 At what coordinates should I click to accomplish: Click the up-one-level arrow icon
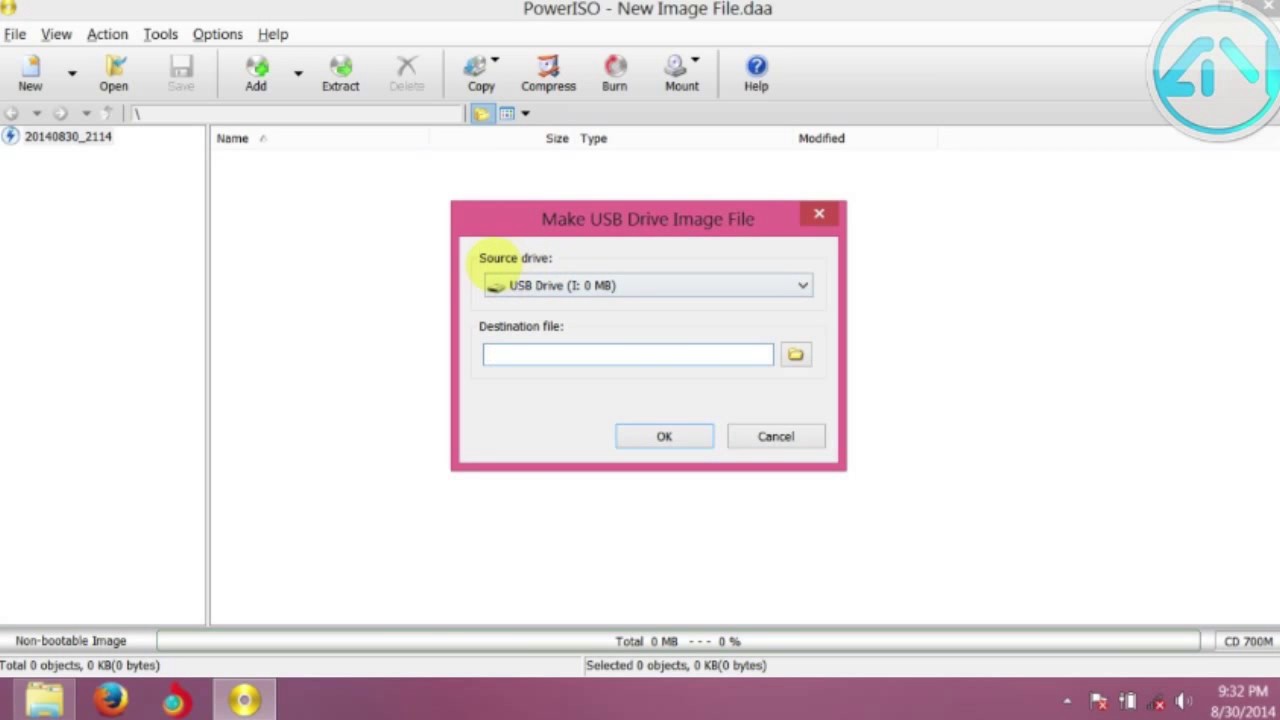pos(107,113)
